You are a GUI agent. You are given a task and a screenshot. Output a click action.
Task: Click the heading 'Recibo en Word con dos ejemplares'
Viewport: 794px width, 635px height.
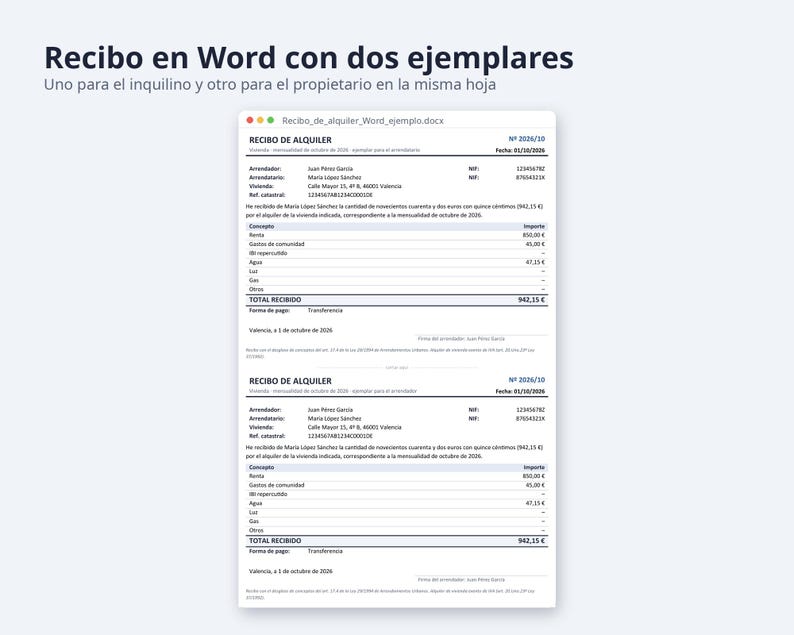pos(309,57)
